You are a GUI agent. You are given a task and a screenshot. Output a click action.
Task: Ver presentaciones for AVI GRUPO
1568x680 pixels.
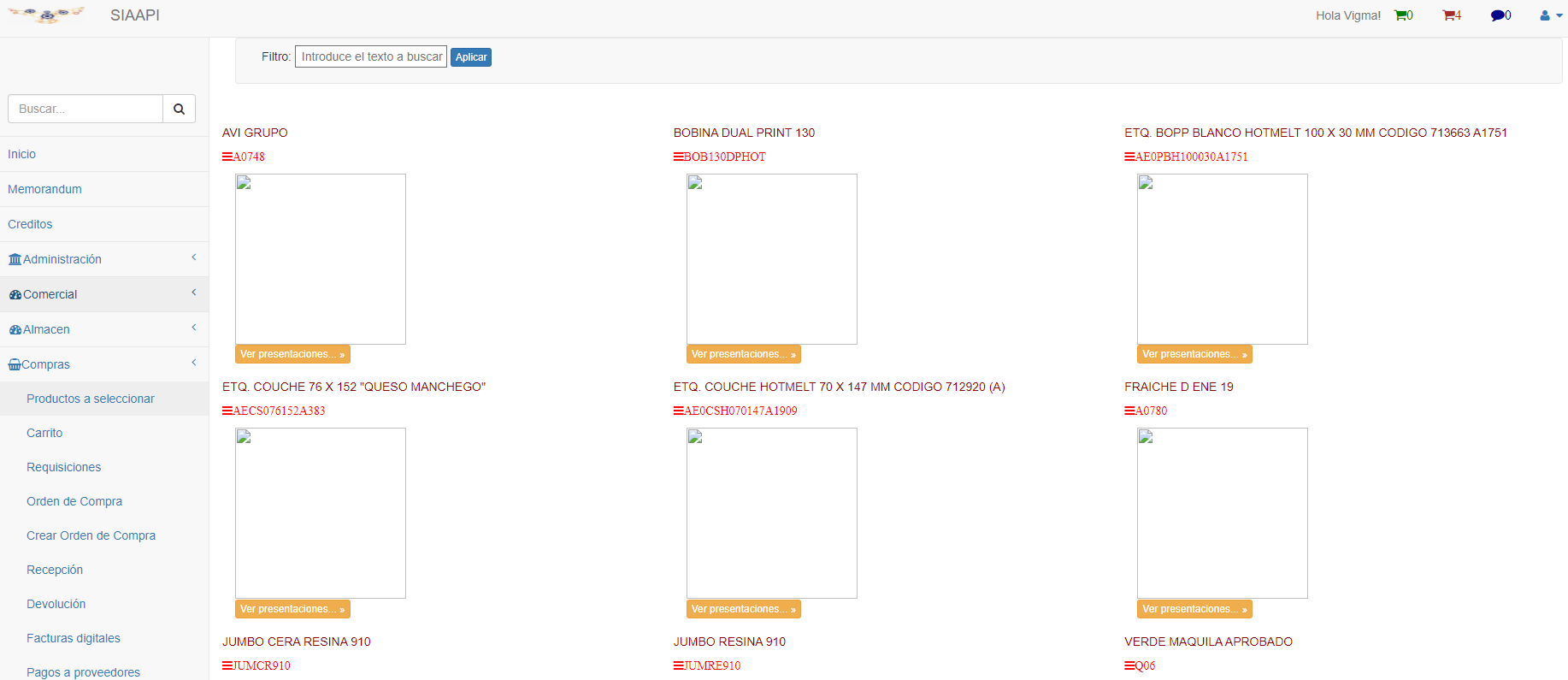[292, 354]
